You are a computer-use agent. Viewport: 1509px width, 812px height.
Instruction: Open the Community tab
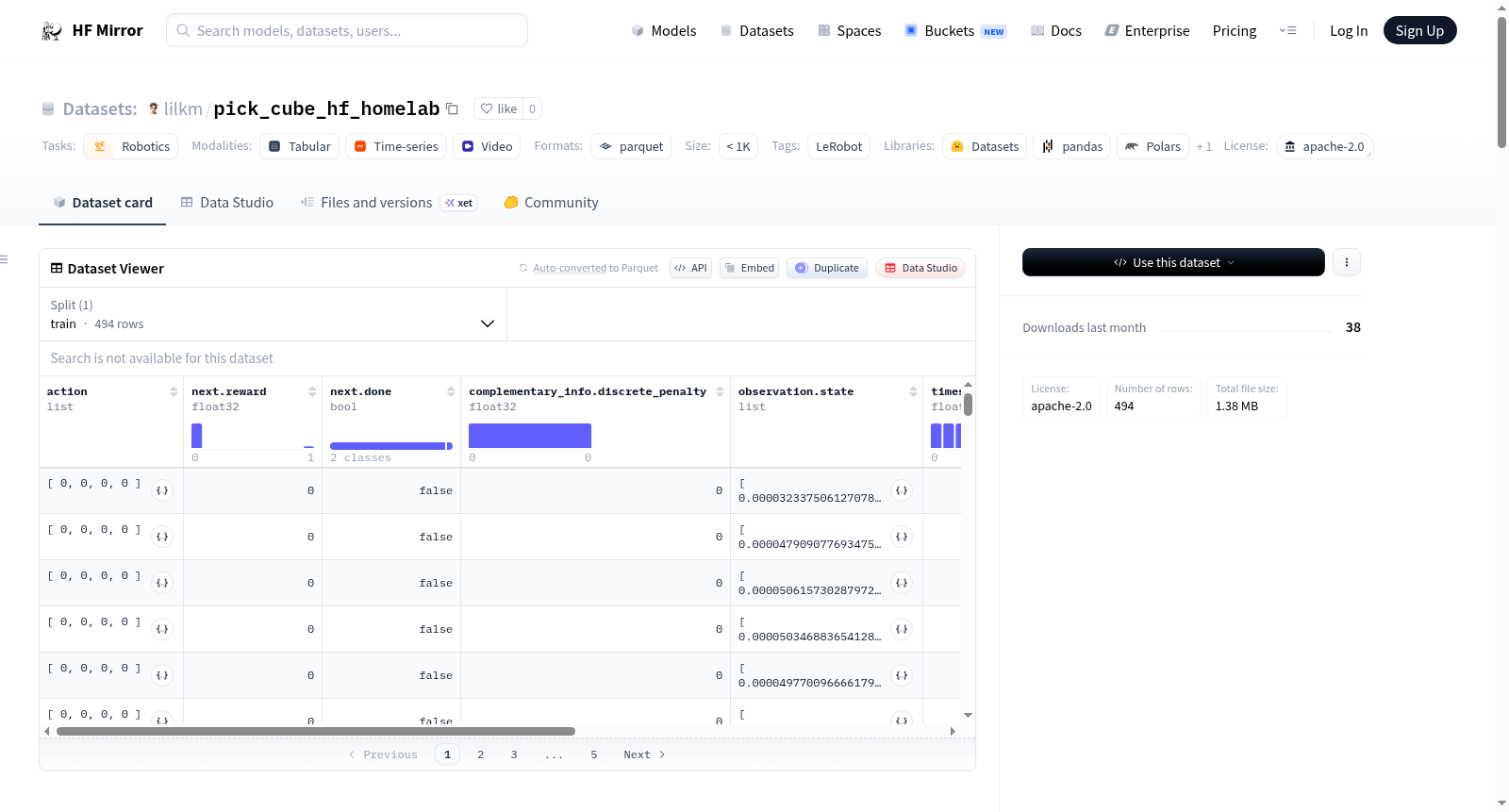click(x=552, y=203)
